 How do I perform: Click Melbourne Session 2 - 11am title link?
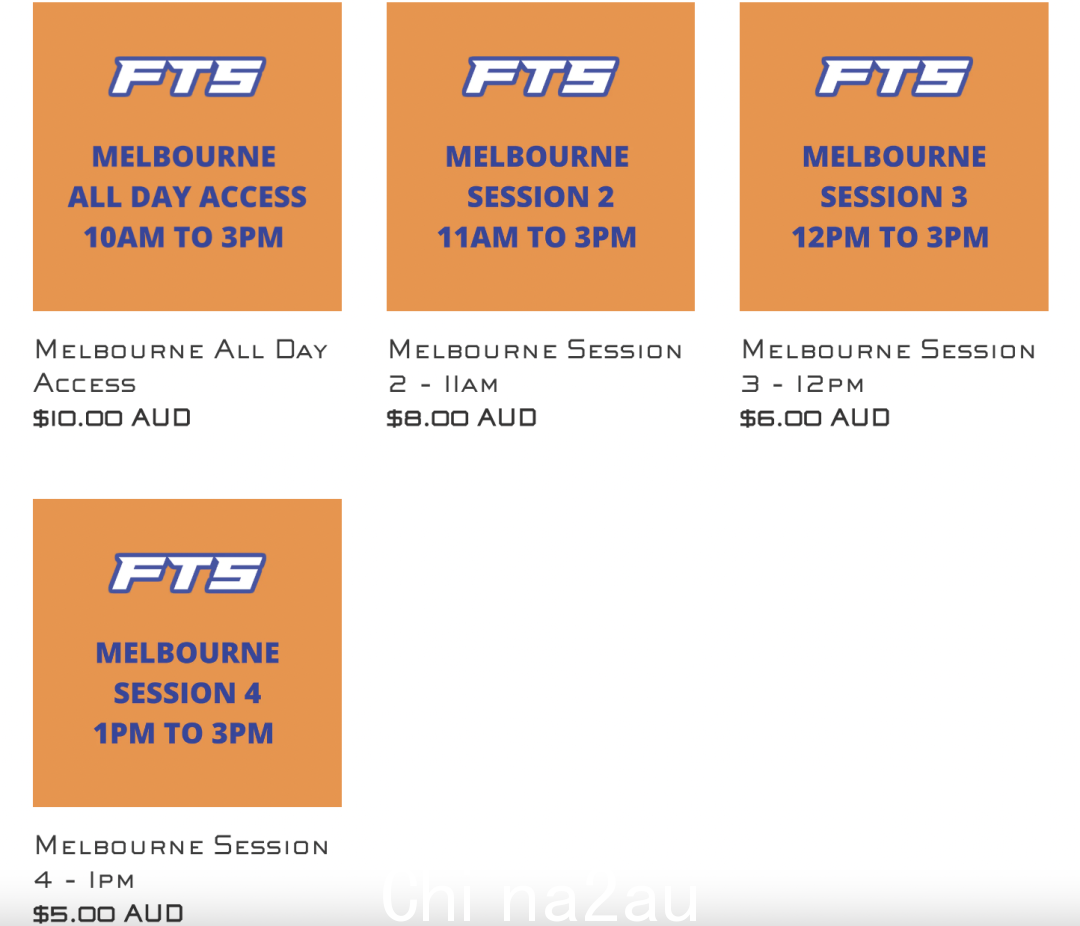pos(535,367)
